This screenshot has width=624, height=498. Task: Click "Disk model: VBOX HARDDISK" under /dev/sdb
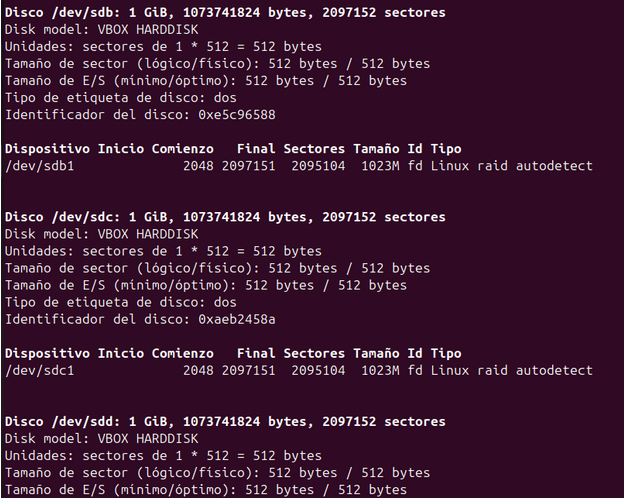click(101, 30)
